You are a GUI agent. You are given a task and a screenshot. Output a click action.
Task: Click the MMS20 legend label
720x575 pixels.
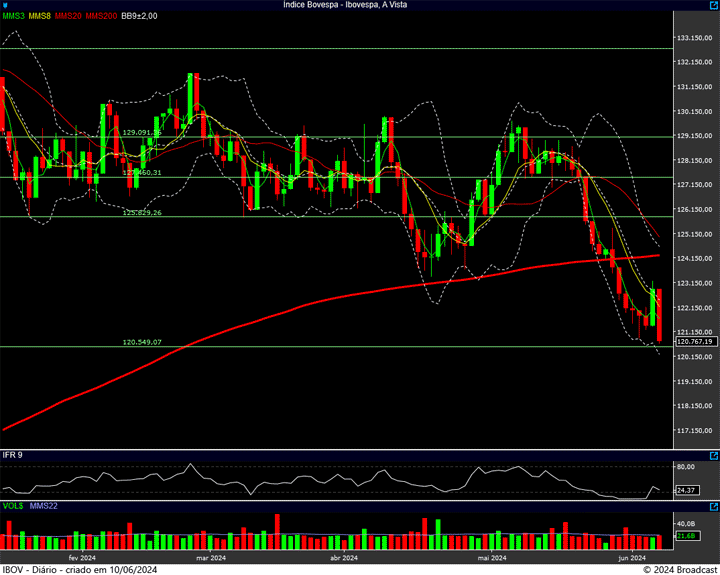click(68, 17)
